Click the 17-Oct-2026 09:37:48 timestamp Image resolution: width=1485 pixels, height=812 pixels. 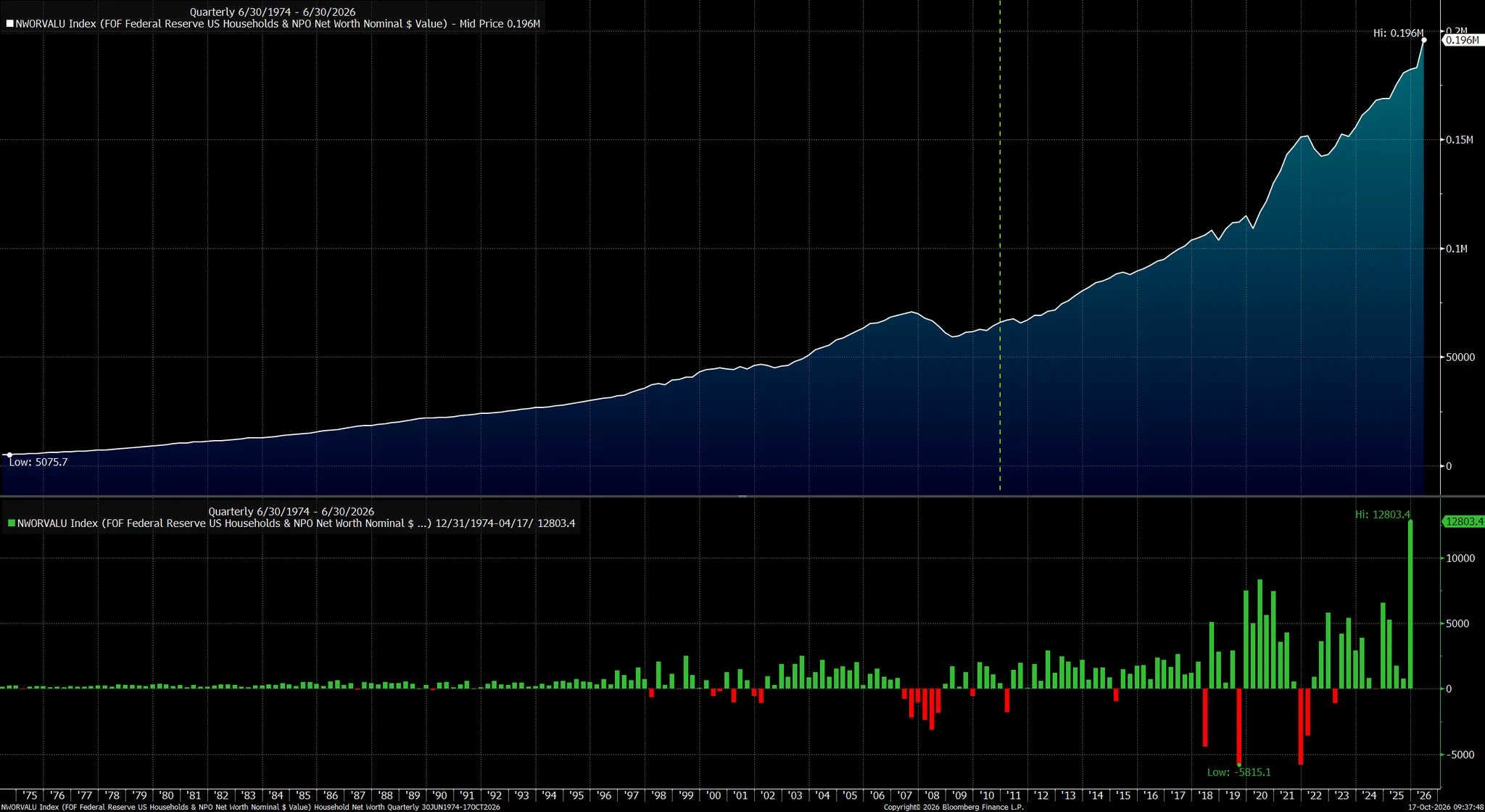pyautogui.click(x=1446, y=807)
